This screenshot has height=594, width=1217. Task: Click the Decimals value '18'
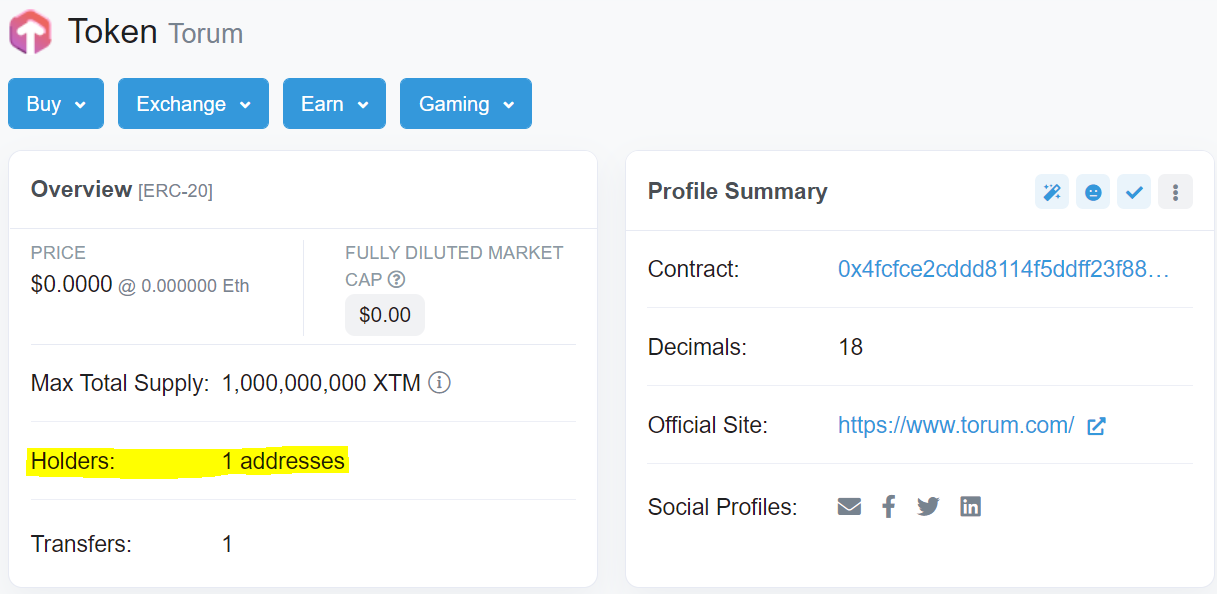(x=850, y=347)
